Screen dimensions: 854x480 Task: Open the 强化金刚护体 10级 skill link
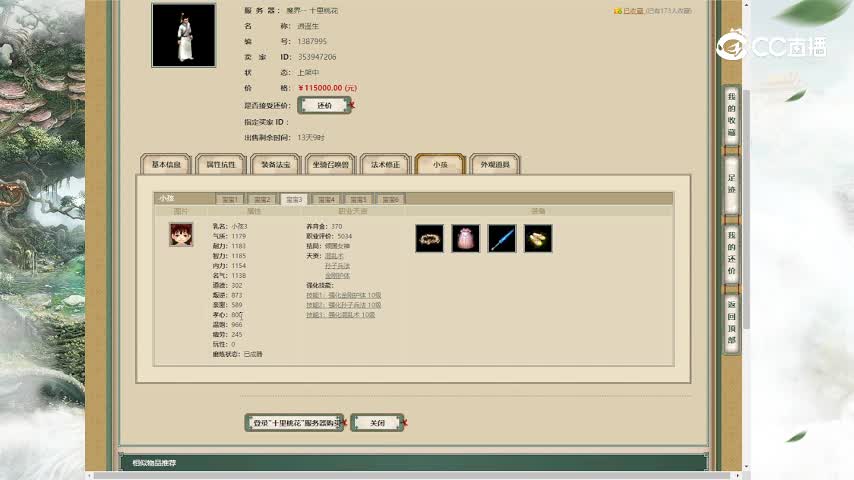[344, 295]
